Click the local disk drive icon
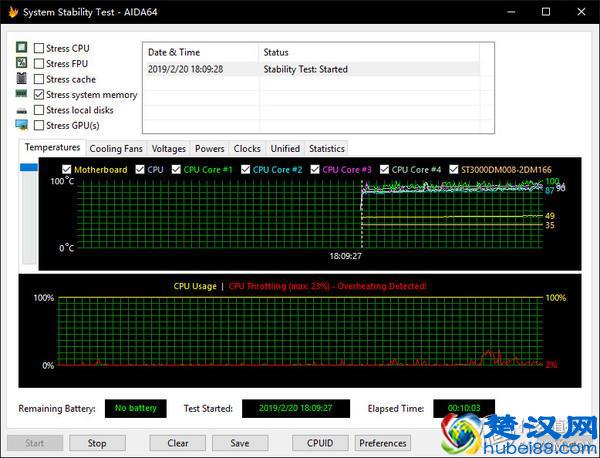Viewport: 600px width, 458px height. click(21, 110)
